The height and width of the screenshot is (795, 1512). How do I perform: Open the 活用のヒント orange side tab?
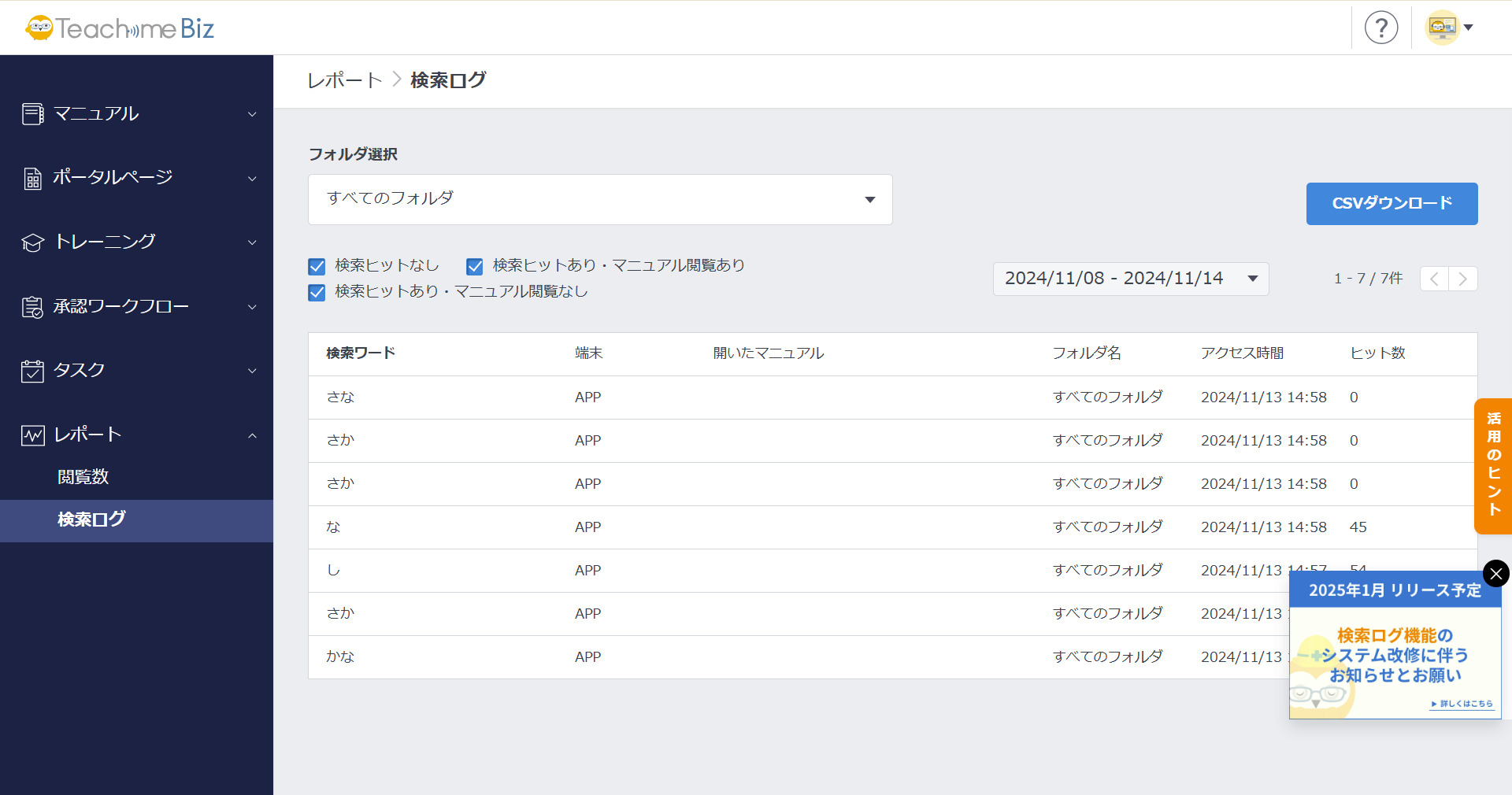(1493, 465)
